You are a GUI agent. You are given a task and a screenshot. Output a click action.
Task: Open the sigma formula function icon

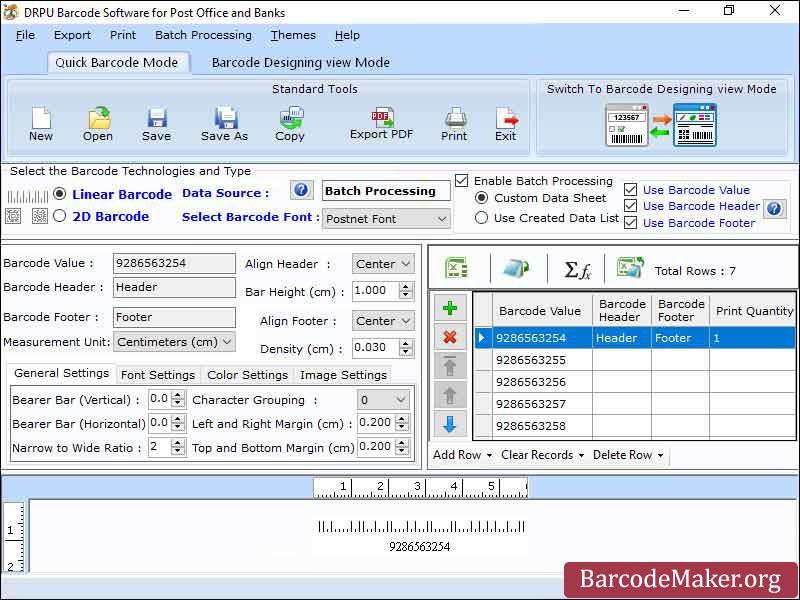point(577,269)
